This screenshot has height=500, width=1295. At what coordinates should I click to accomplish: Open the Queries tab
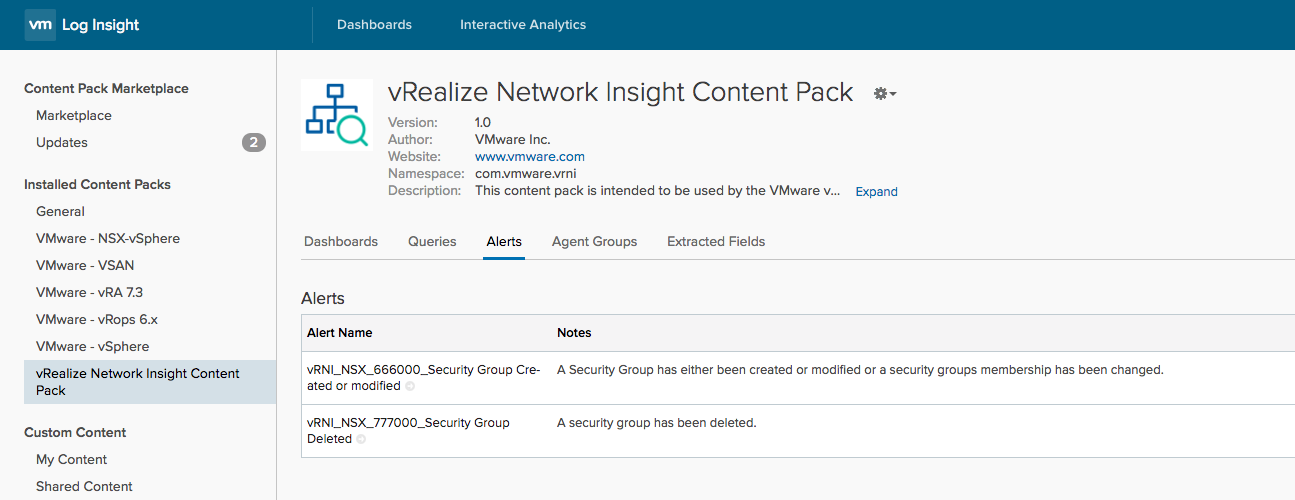[432, 242]
